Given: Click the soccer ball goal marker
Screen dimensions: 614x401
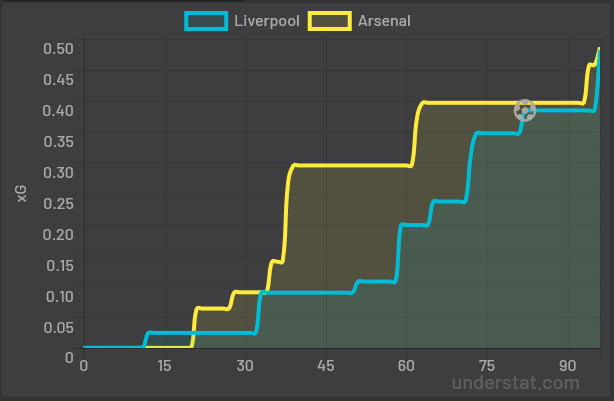Looking at the screenshot, I should [525, 110].
